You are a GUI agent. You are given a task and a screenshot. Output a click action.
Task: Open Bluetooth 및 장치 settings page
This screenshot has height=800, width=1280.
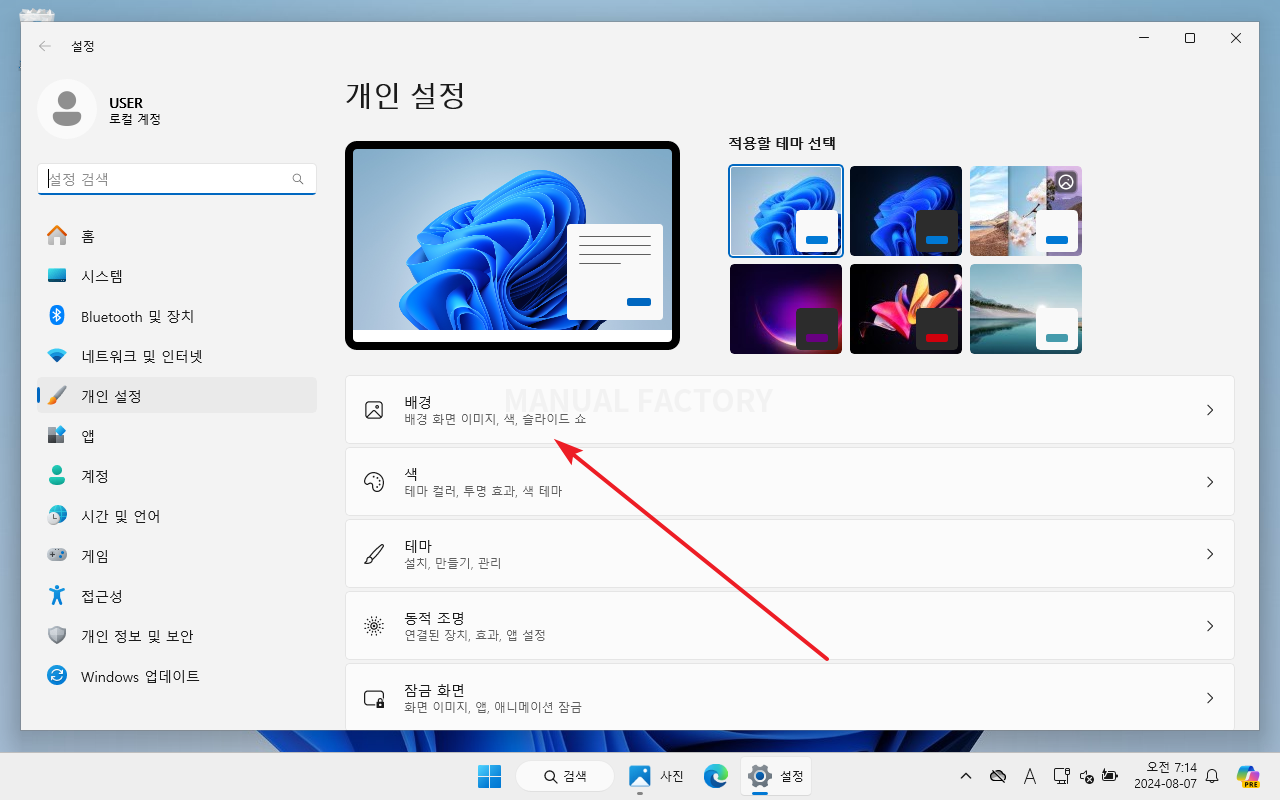pyautogui.click(x=177, y=316)
